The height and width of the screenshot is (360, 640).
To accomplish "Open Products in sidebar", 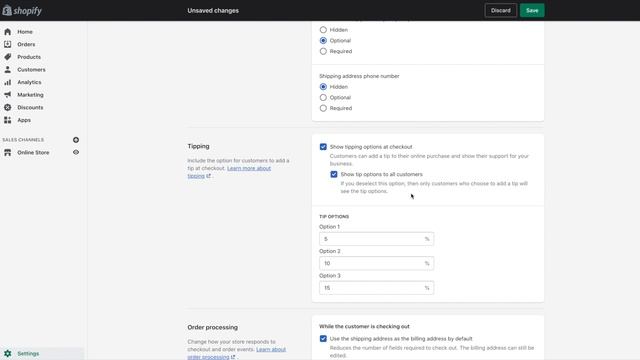I will pyautogui.click(x=29, y=57).
